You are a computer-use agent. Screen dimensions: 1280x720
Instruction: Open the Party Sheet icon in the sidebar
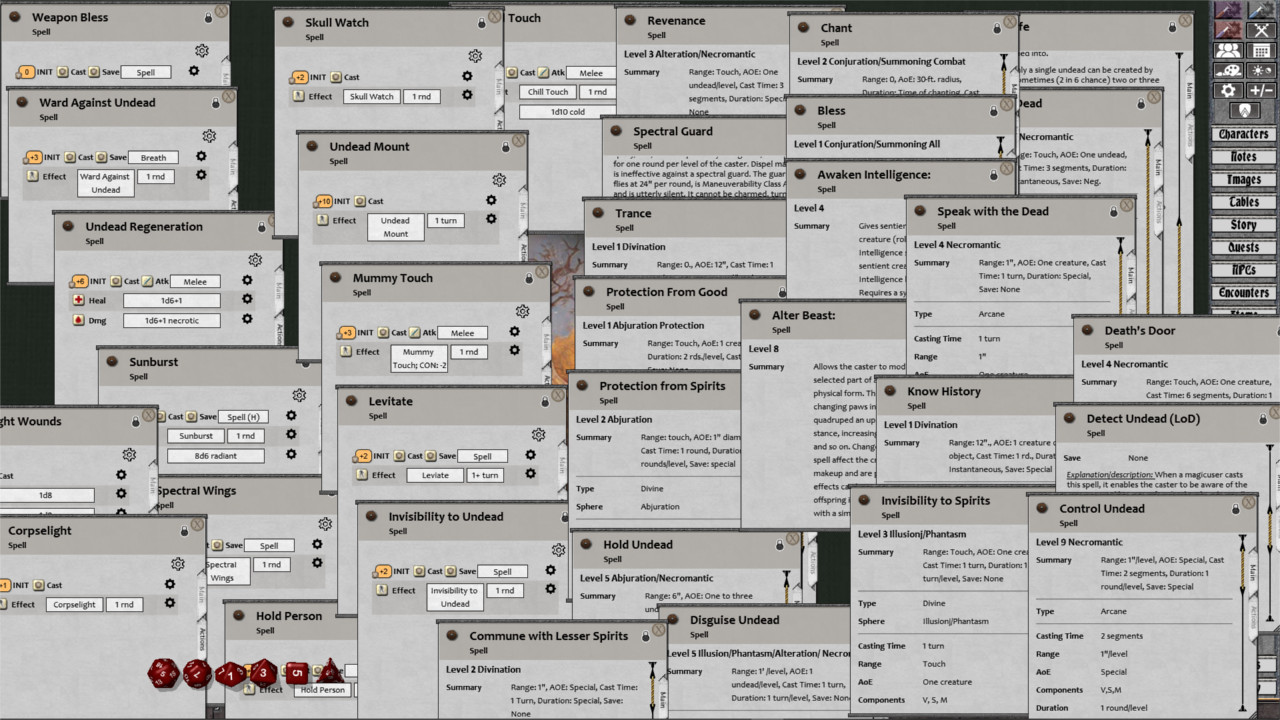pos(1229,50)
